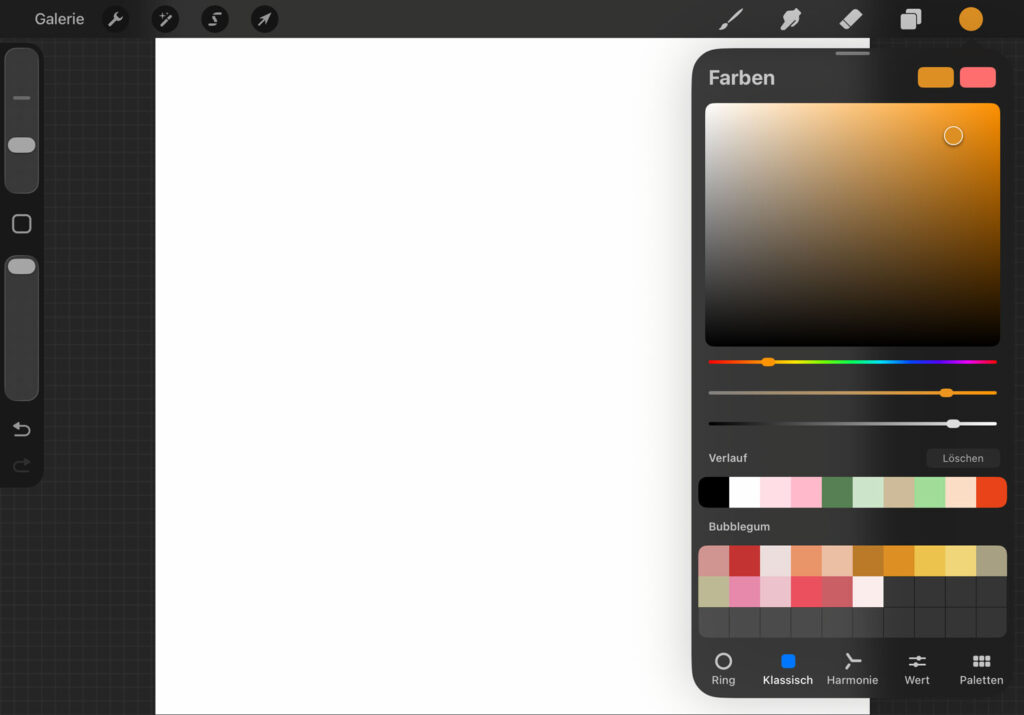Viewport: 1024px width, 715px height.
Task: Open the Adjustments magic wand menu
Action: (x=165, y=19)
